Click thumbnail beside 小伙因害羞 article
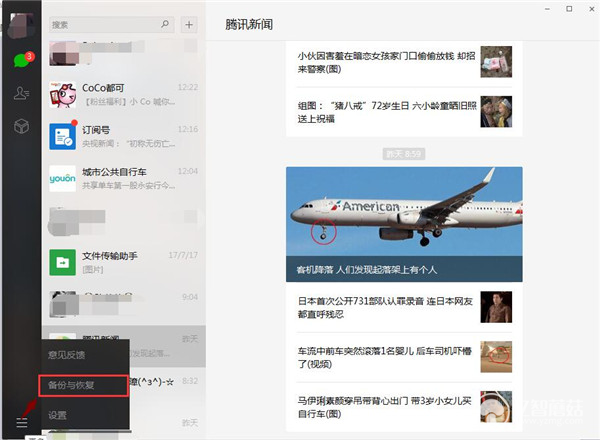This screenshot has width=600, height=440. (496, 62)
